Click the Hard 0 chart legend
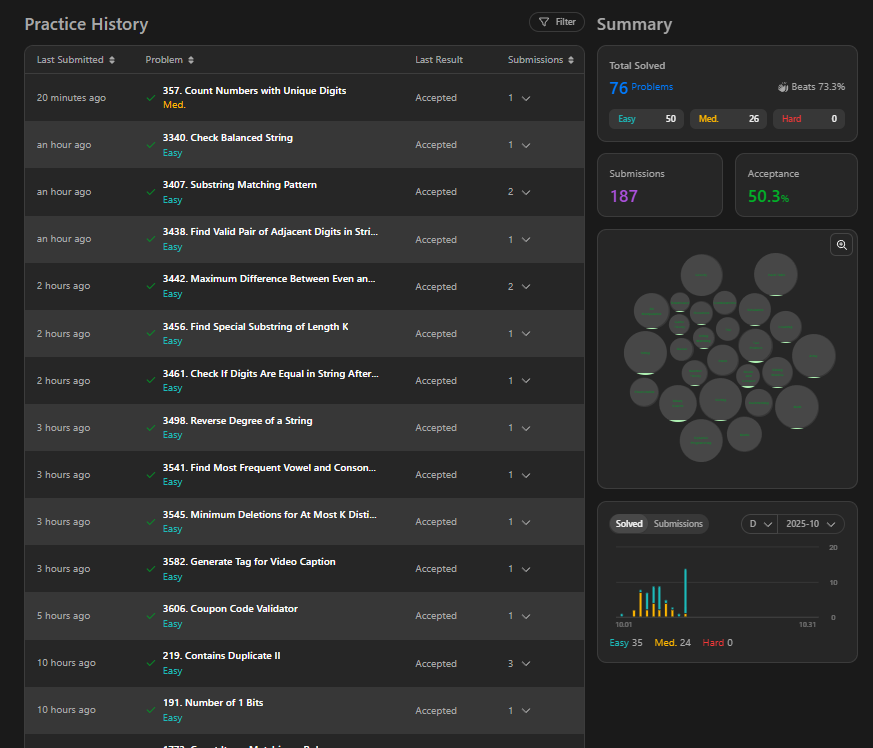Image resolution: width=873 pixels, height=748 pixels. (717, 643)
